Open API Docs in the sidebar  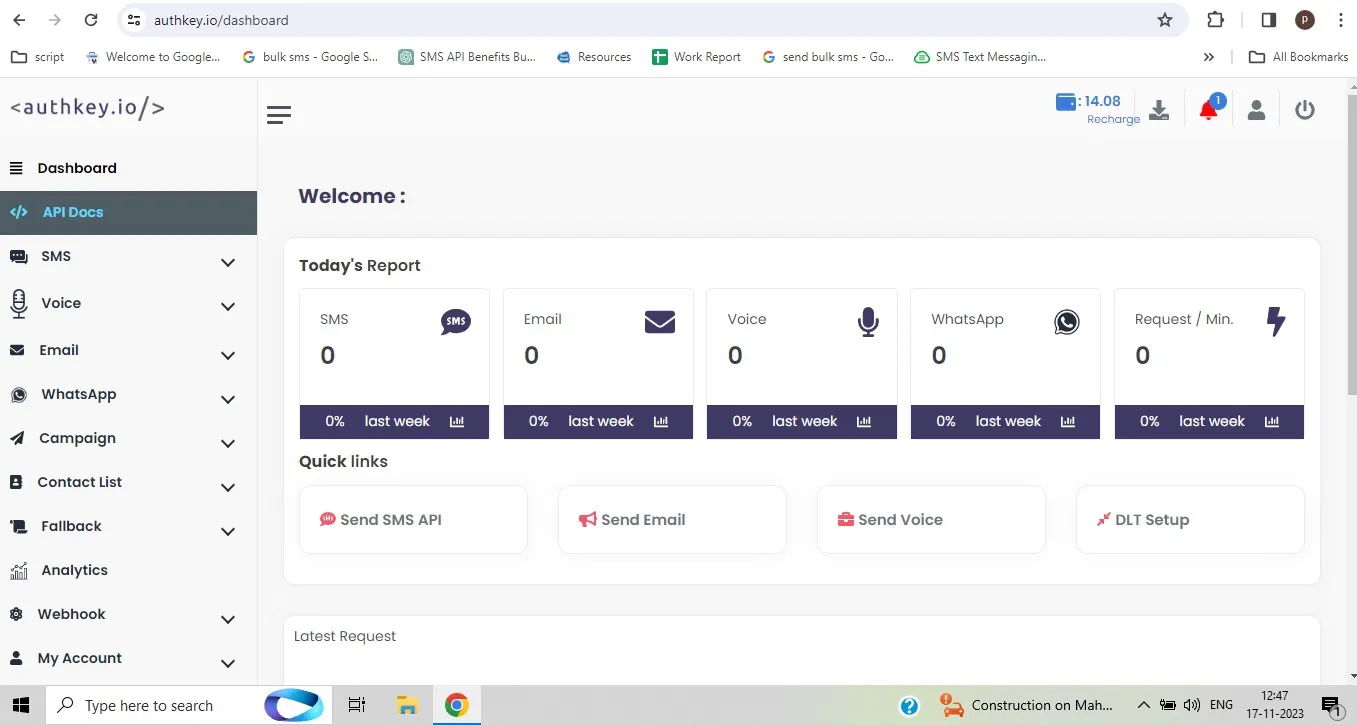tap(128, 212)
